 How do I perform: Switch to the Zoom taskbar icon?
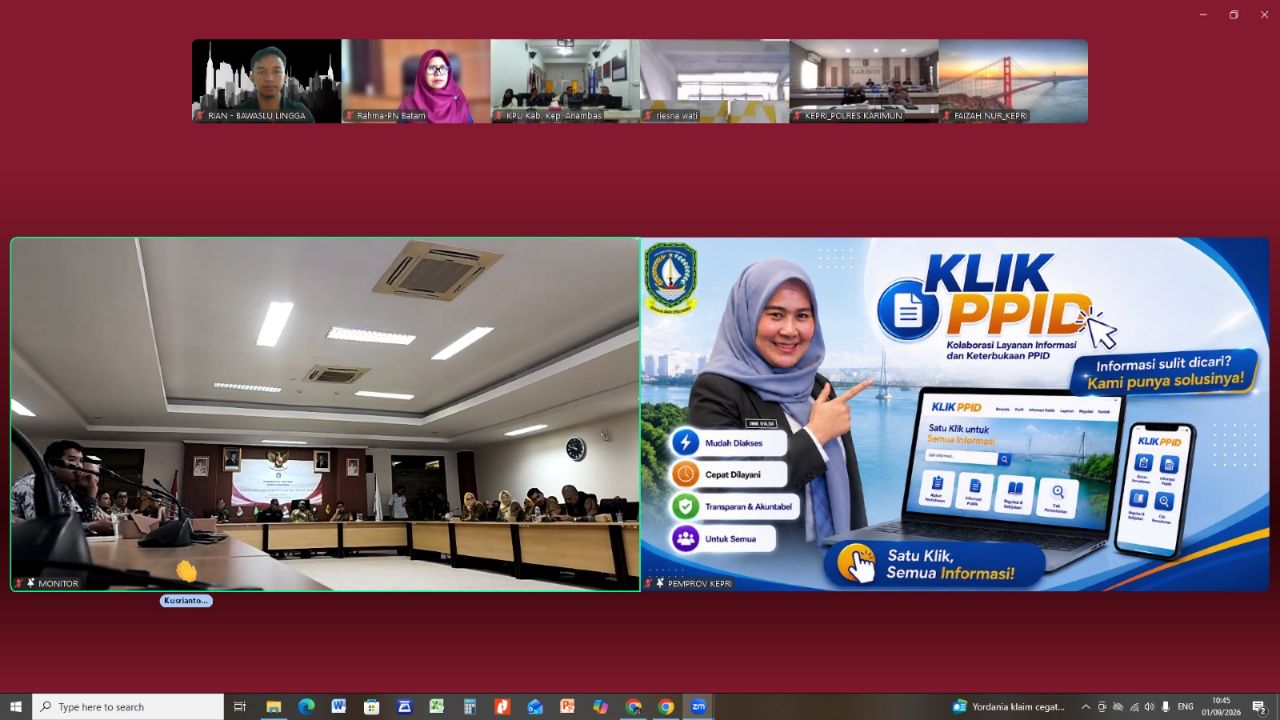[x=698, y=707]
